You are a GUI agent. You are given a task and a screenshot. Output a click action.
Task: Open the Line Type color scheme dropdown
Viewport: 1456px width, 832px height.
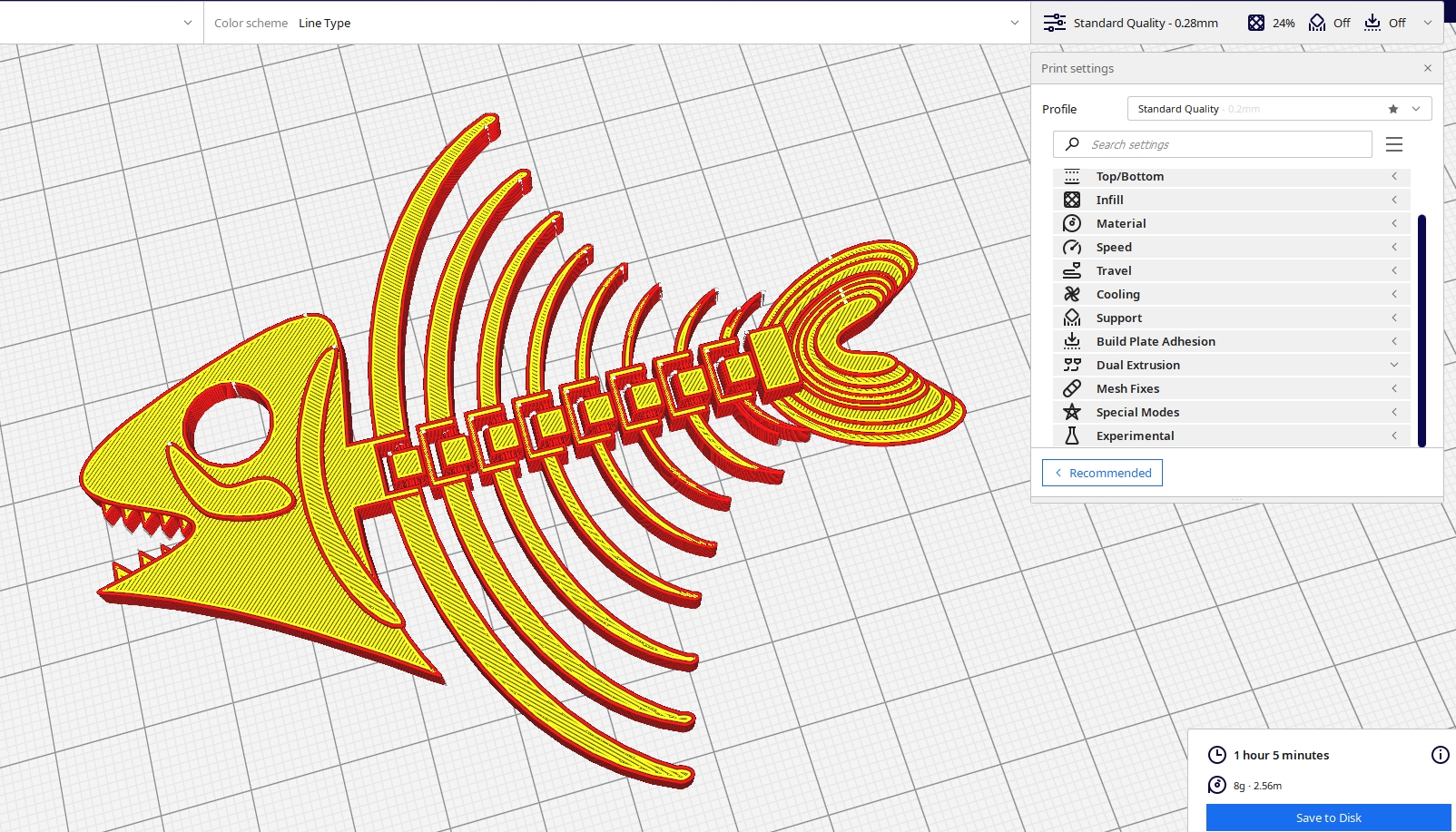1012,23
